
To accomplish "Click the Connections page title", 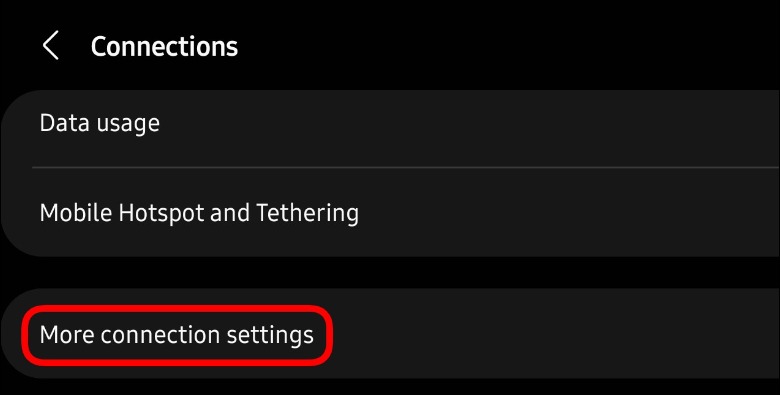I will coord(164,46).
